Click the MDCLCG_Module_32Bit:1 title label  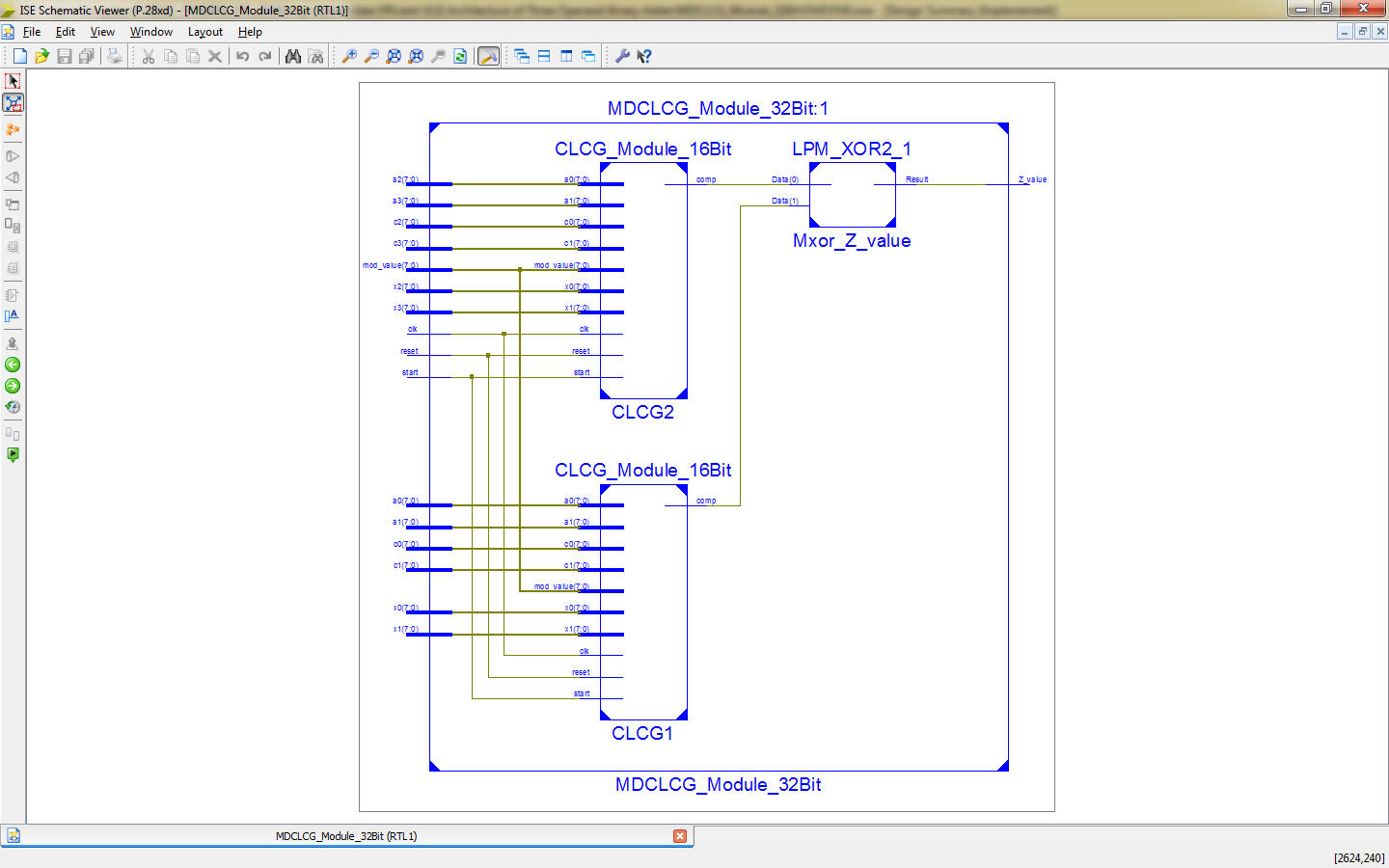click(718, 108)
